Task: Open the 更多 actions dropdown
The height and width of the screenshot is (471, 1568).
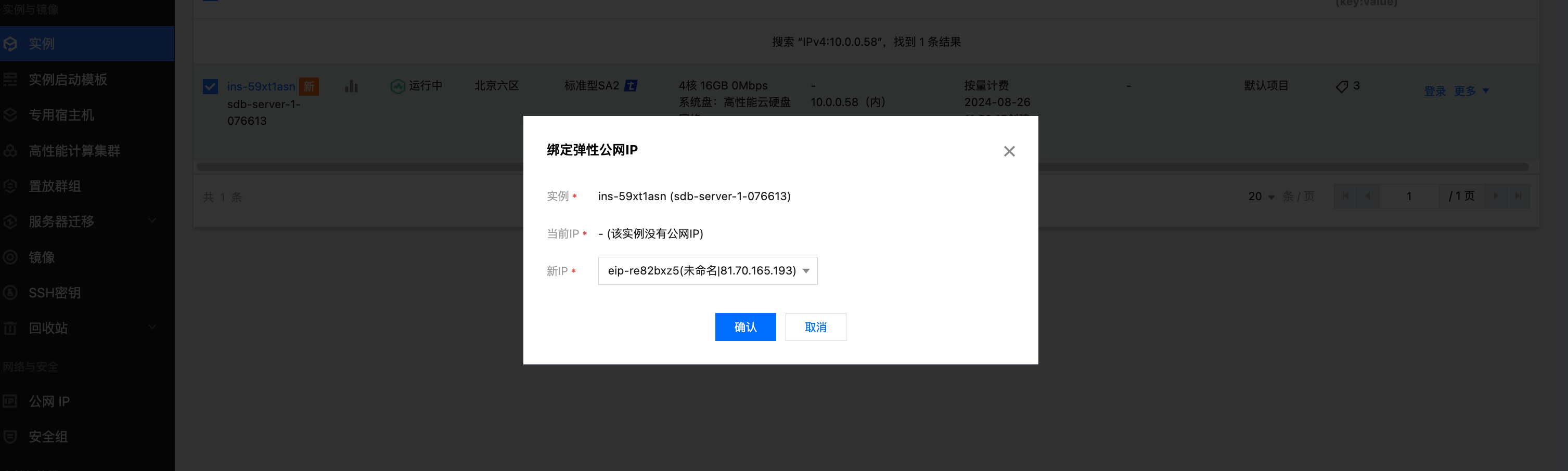Action: click(x=1471, y=91)
